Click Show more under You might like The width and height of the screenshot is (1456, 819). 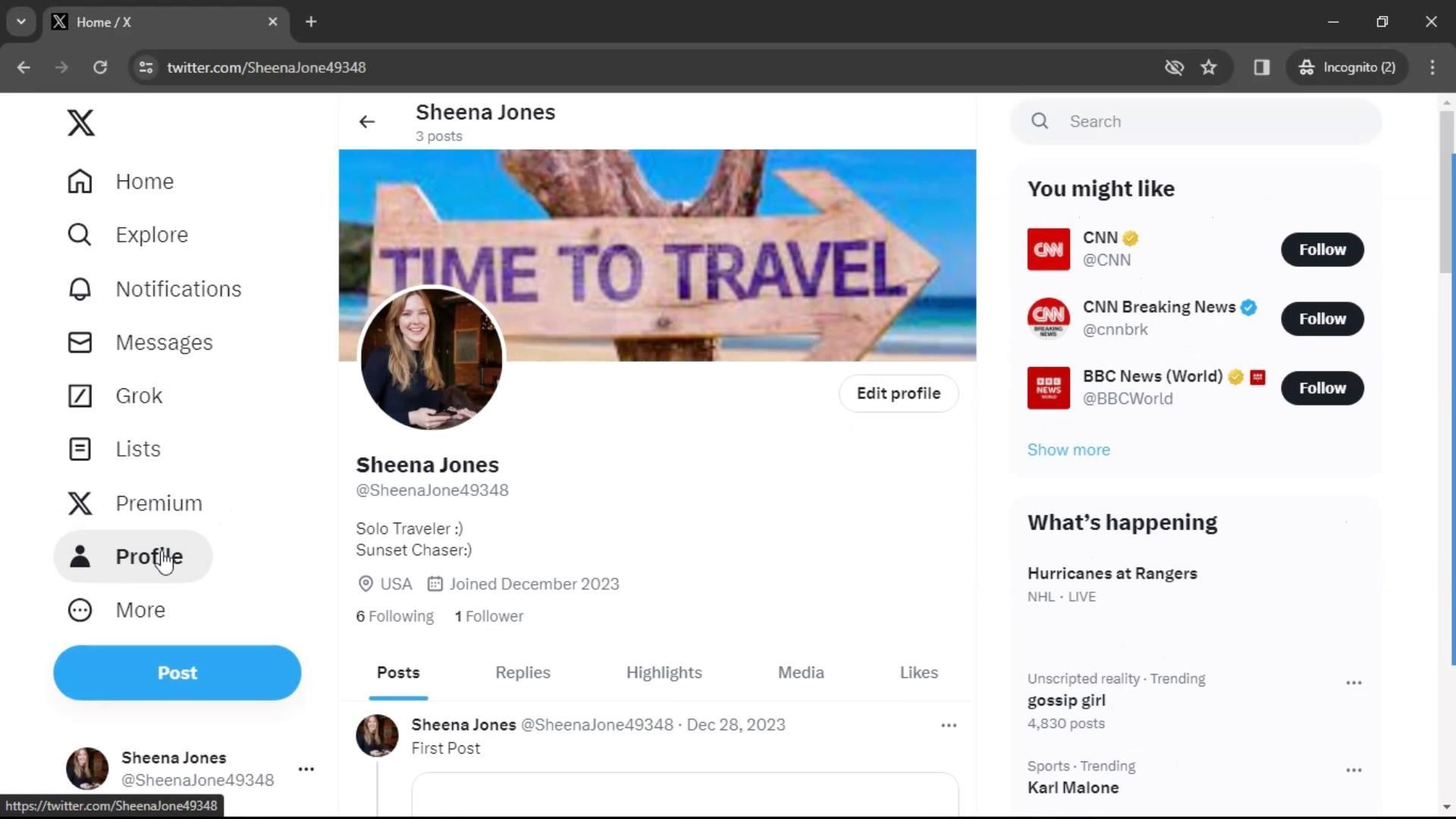[1068, 450]
